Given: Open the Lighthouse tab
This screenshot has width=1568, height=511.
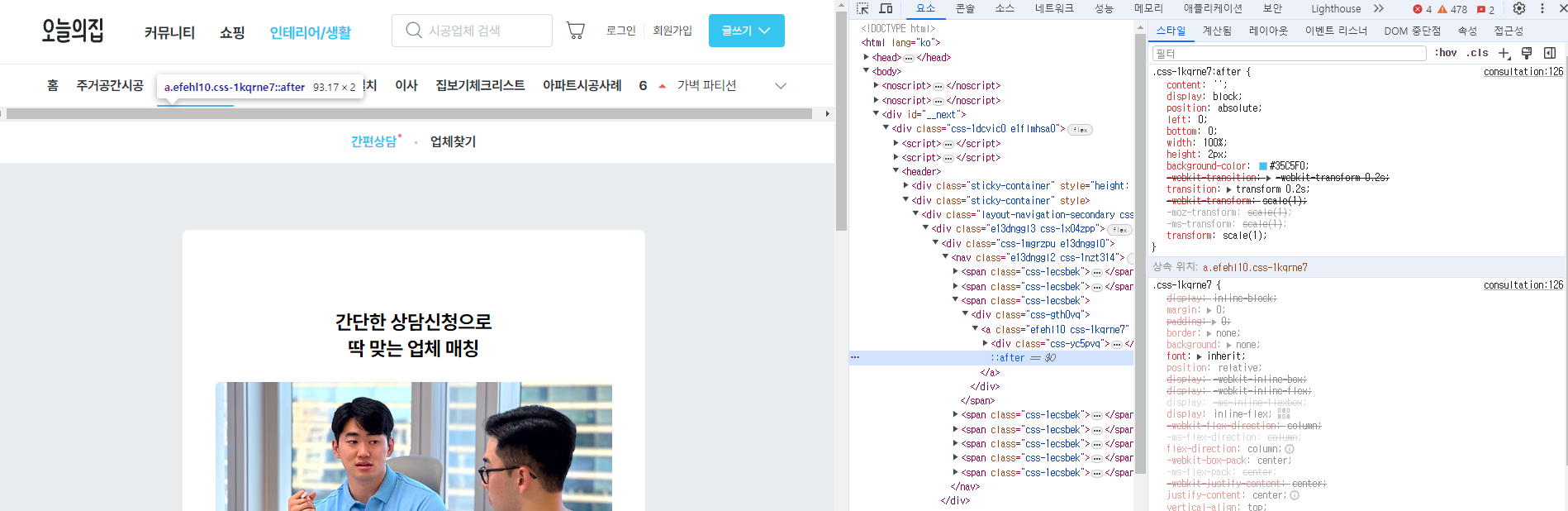Looking at the screenshot, I should tap(1336, 8).
